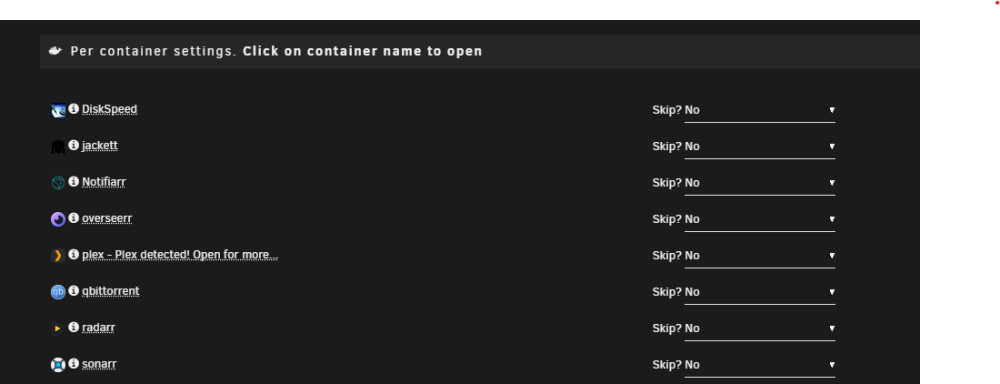Click the qbittorrent blue icon
1000x384 pixels.
pyautogui.click(x=58, y=292)
